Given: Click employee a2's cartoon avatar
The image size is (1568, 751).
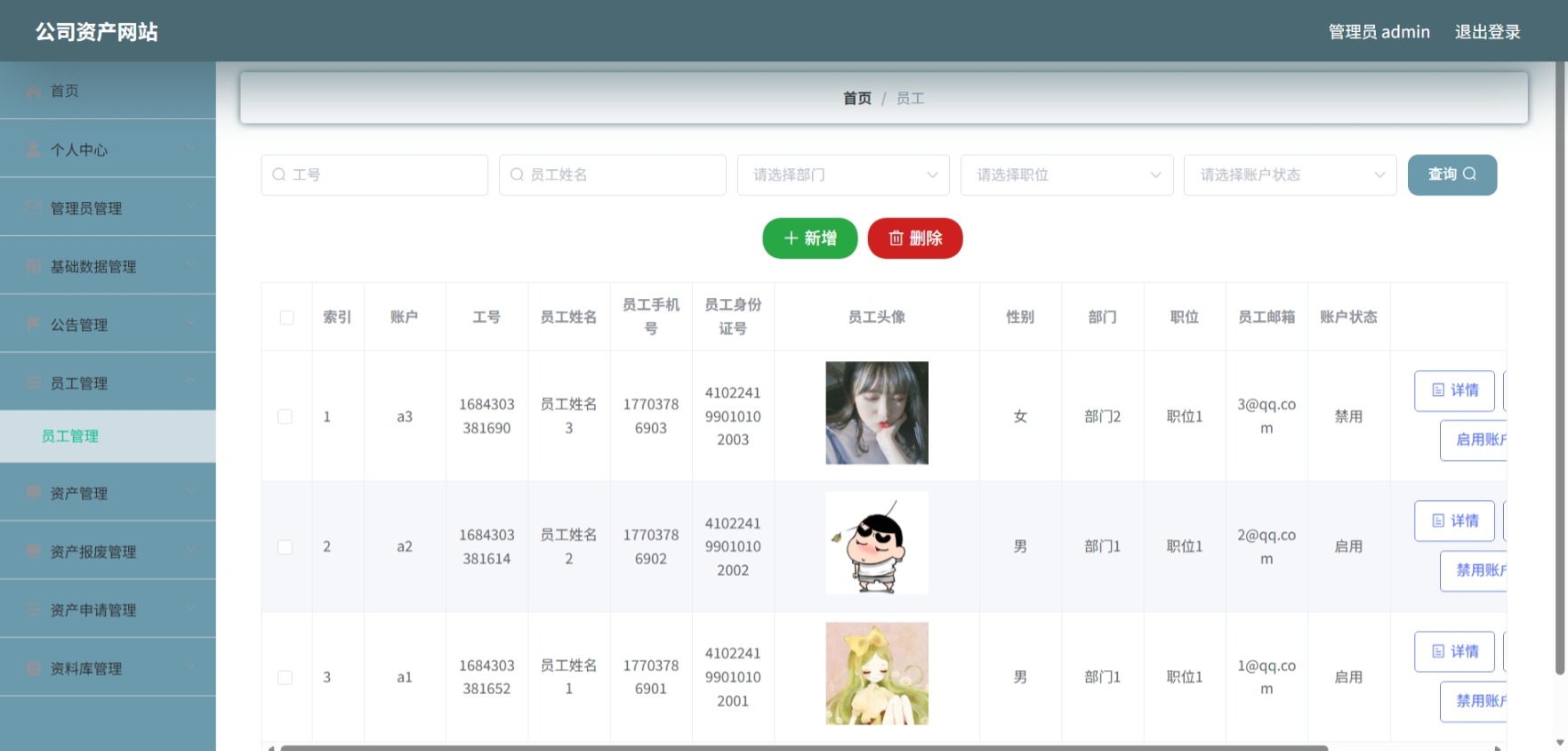Looking at the screenshot, I should coord(877,543).
